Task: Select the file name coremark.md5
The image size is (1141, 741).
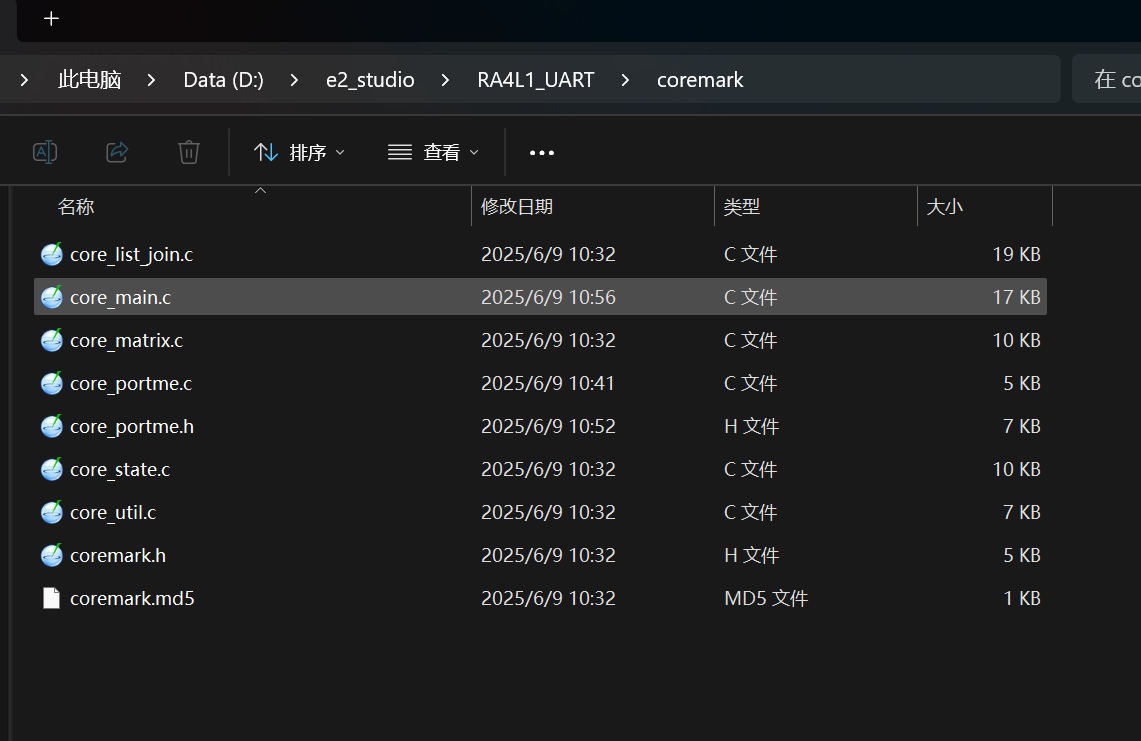Action: click(132, 598)
